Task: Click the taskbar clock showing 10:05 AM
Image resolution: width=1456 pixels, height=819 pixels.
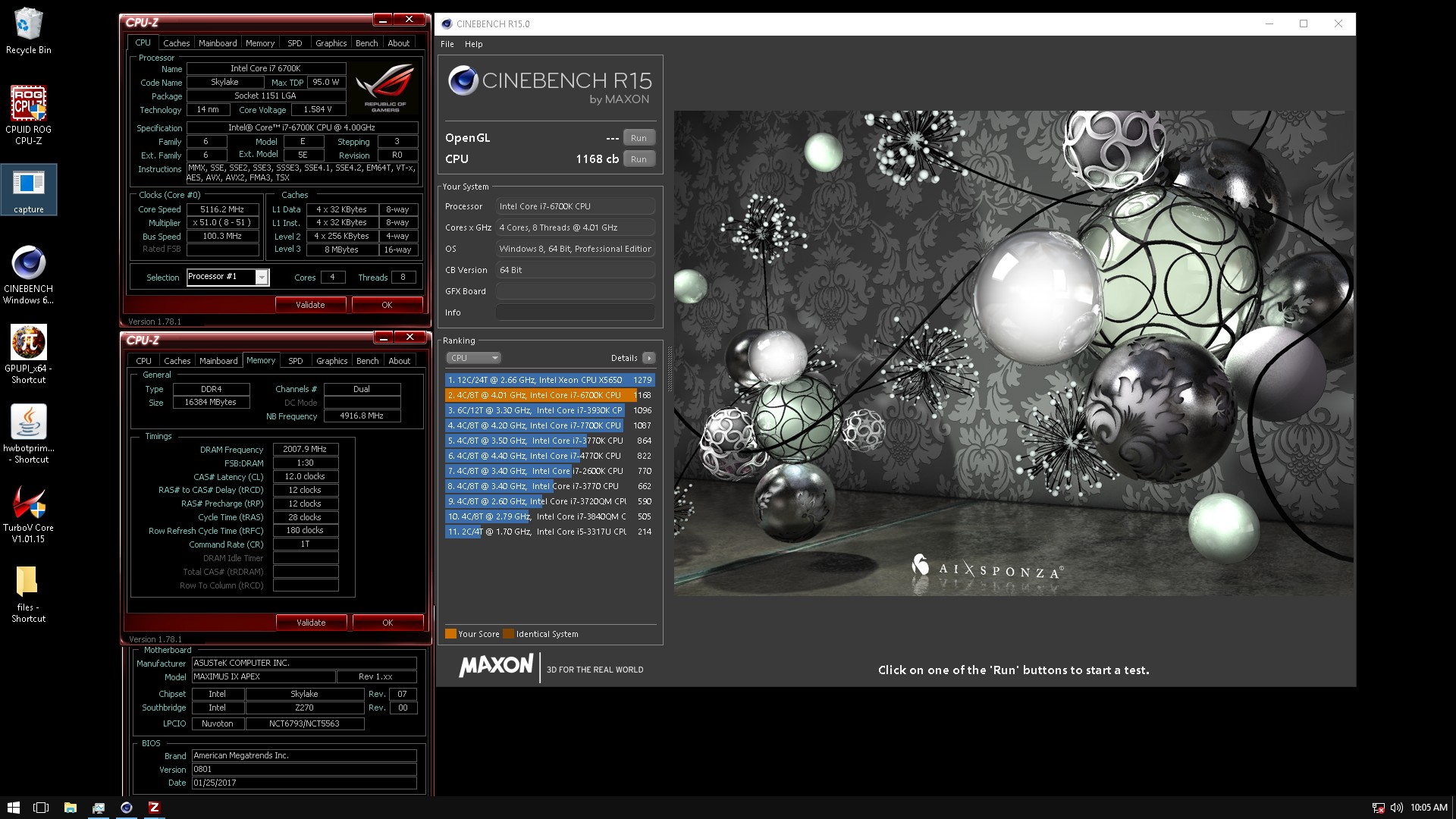Action: pos(1429,808)
